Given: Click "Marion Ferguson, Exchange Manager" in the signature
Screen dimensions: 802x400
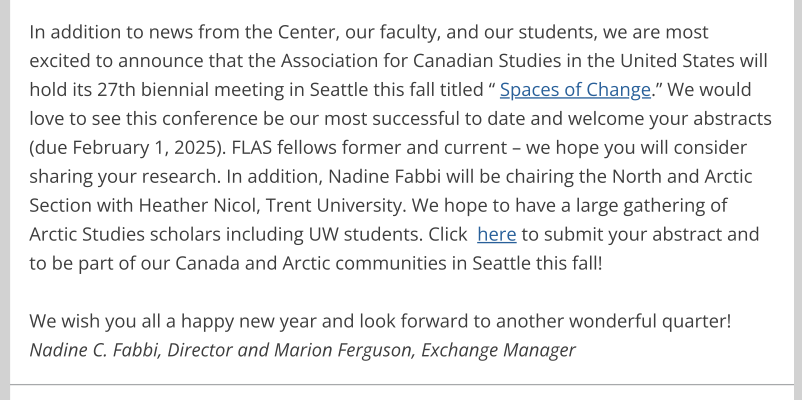Looking at the screenshot, I should [425, 350].
